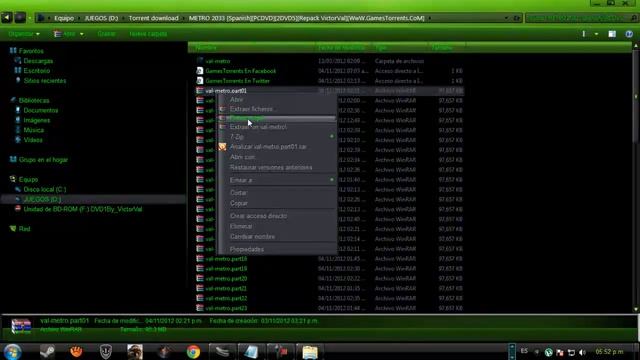Click the volume icon in system tray

582,352
